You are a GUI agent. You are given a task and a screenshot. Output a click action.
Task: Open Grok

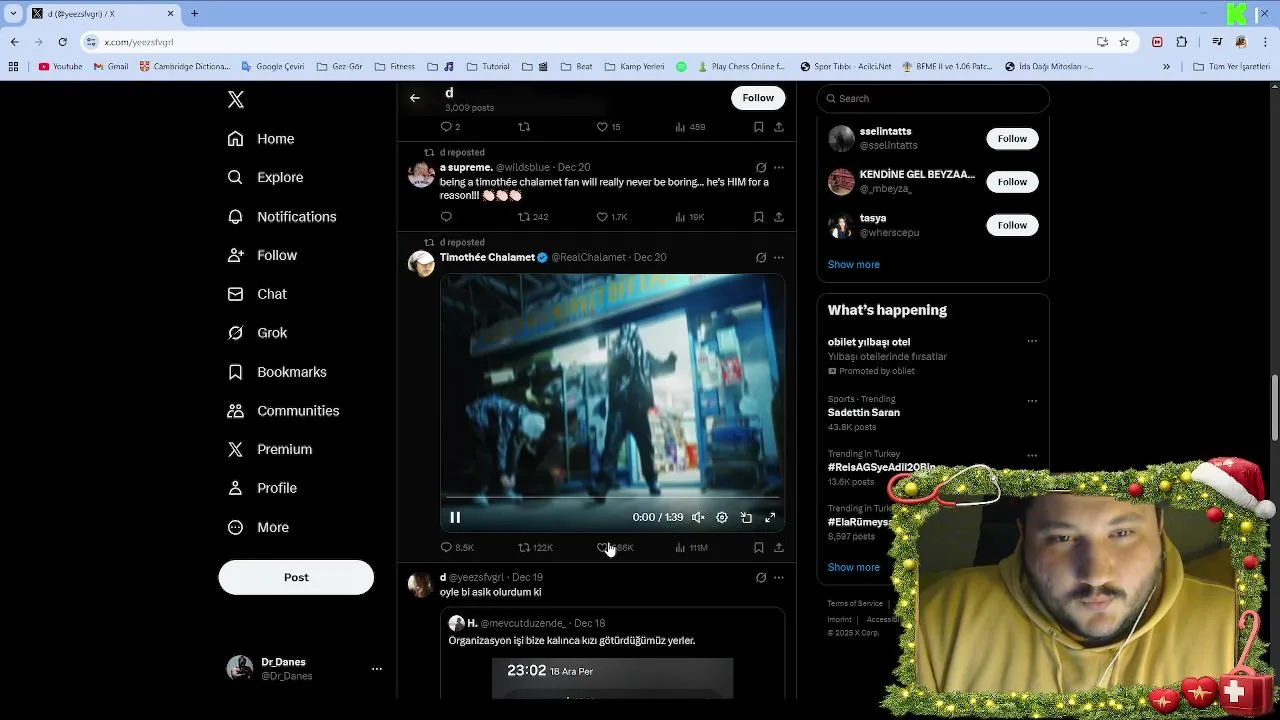click(x=257, y=333)
